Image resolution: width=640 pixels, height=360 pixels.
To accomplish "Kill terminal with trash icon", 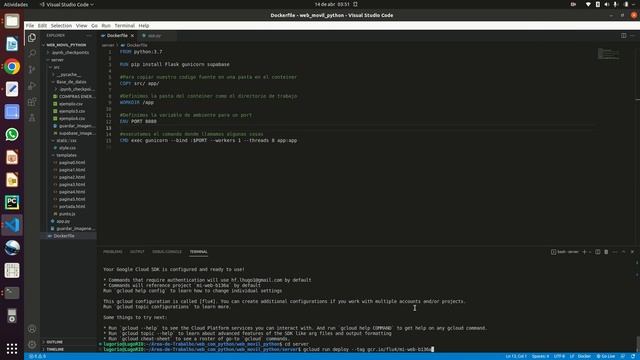I will coord(606,252).
